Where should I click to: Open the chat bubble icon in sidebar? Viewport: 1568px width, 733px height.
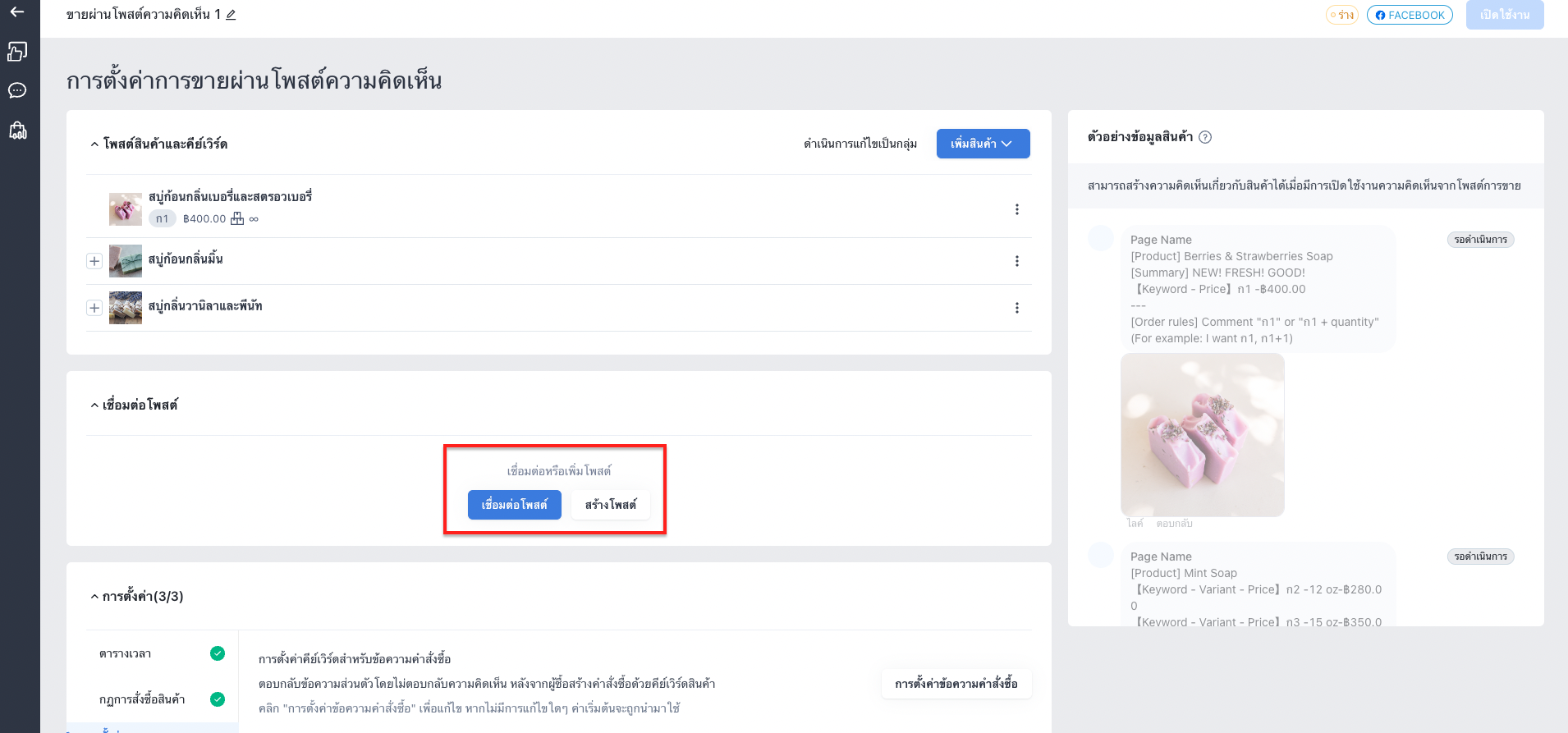pos(17,90)
